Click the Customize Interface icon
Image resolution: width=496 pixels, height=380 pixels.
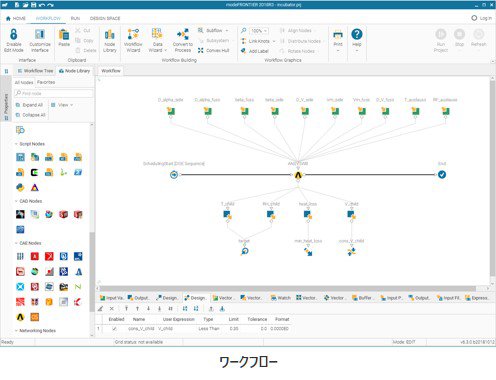[x=40, y=34]
